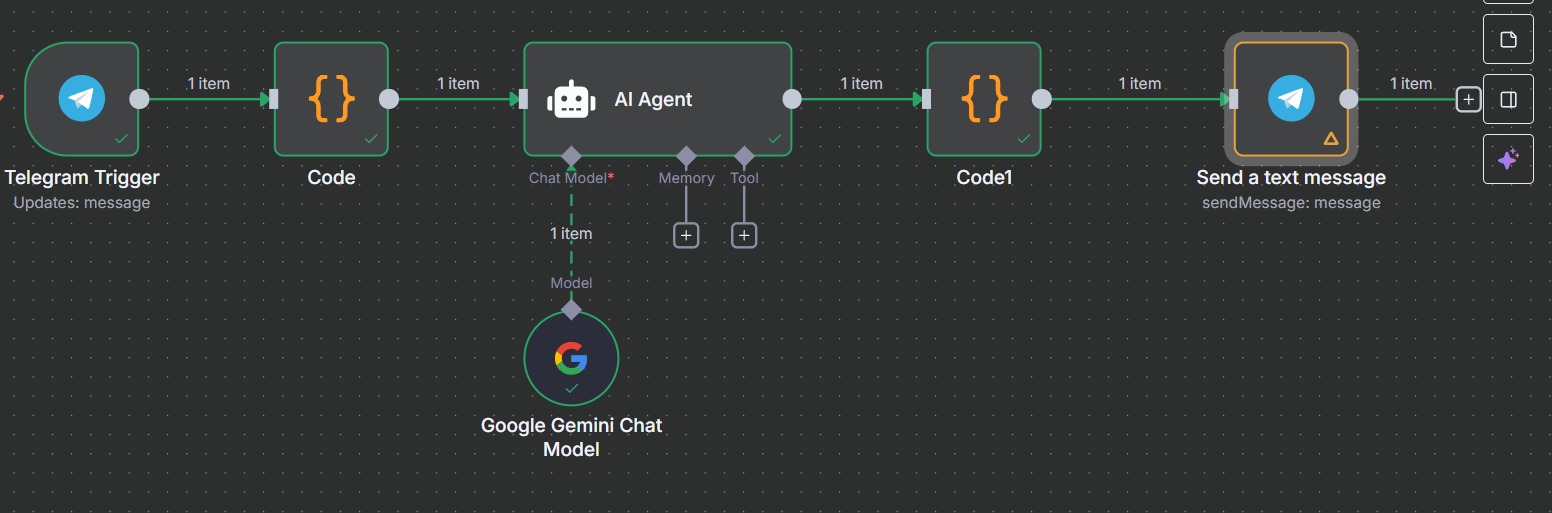Image resolution: width=1552 pixels, height=513 pixels.
Task: Click the Chat Model diamond connector
Action: [571, 156]
